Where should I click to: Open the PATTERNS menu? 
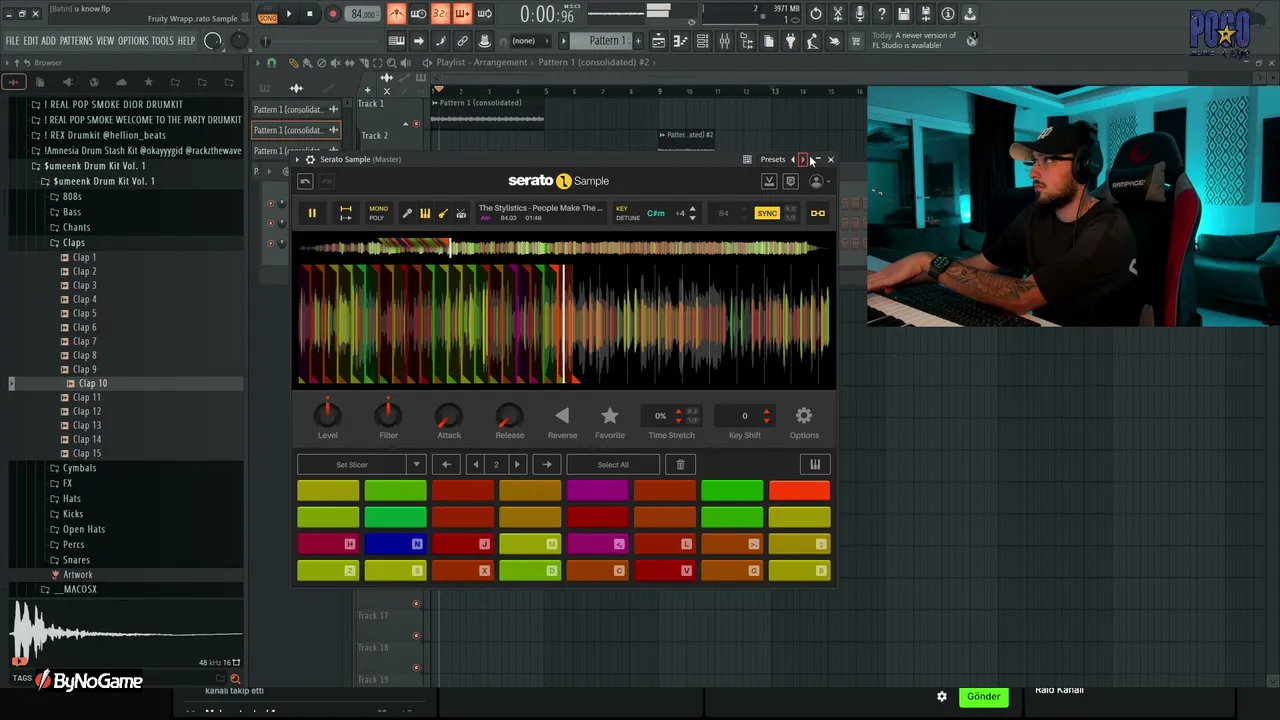(76, 41)
